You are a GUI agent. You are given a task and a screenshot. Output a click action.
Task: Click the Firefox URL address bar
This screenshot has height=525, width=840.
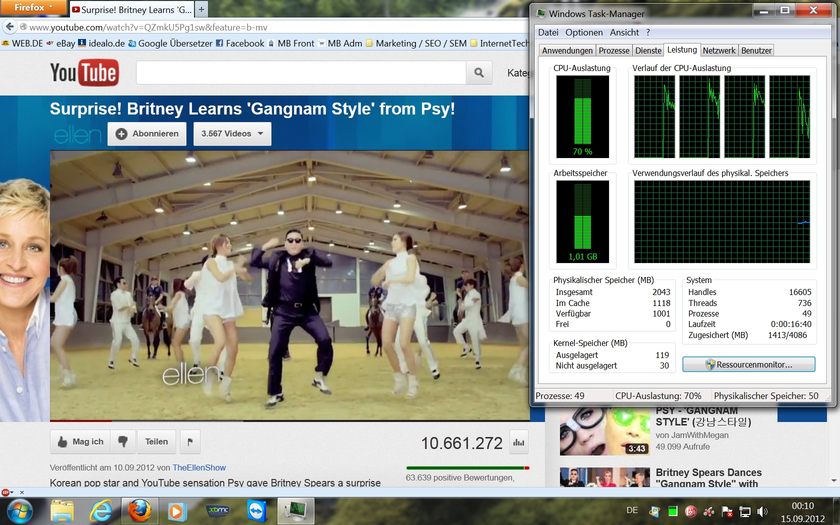(x=273, y=27)
